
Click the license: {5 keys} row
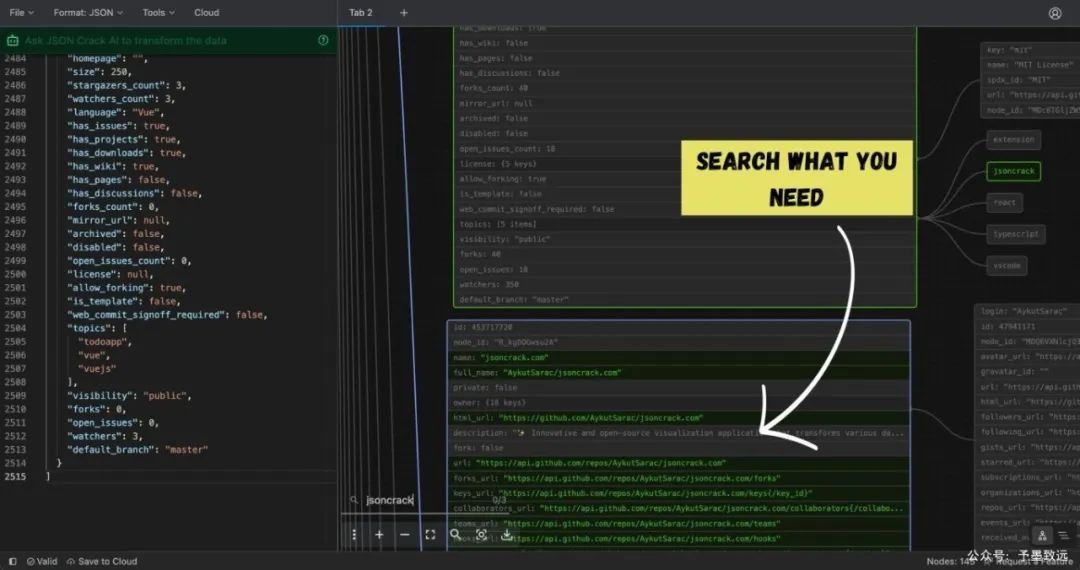[685, 164]
